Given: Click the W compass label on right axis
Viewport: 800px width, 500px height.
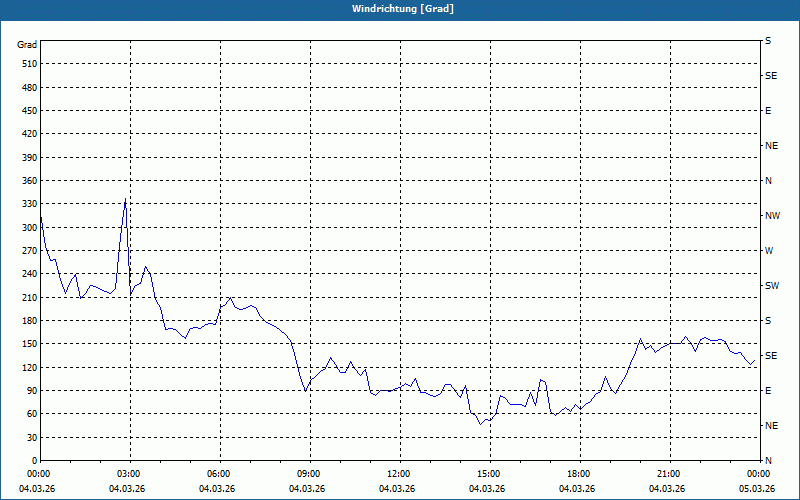Looking at the screenshot, I should coord(769,251).
